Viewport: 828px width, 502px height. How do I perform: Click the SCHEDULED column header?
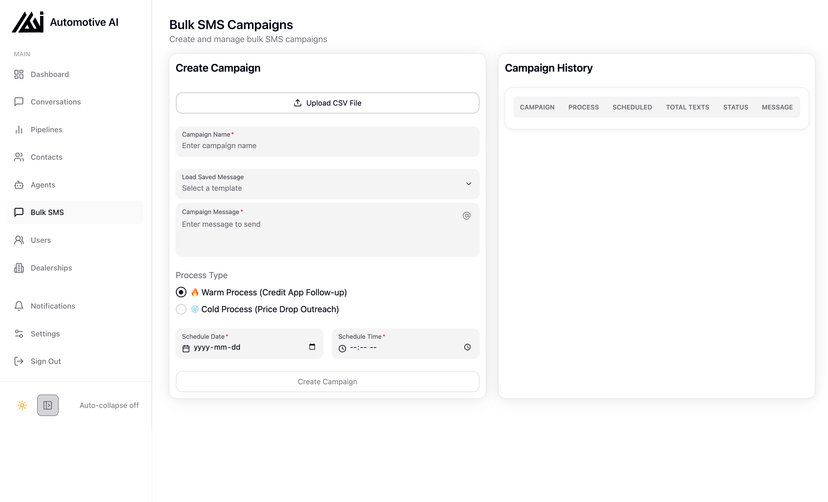coord(632,107)
